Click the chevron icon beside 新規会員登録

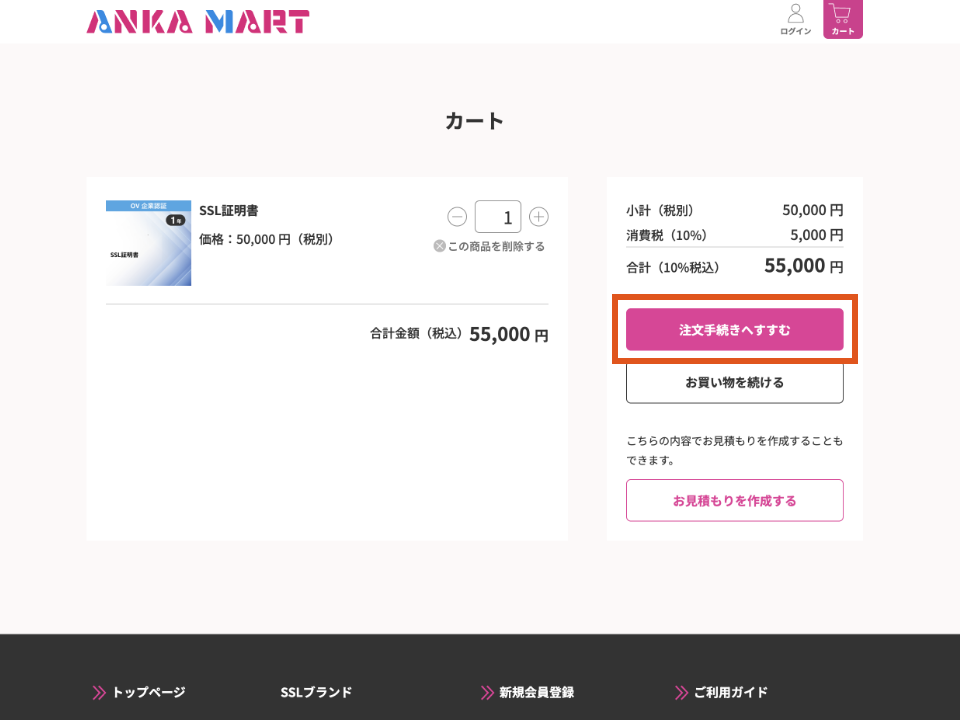click(487, 692)
